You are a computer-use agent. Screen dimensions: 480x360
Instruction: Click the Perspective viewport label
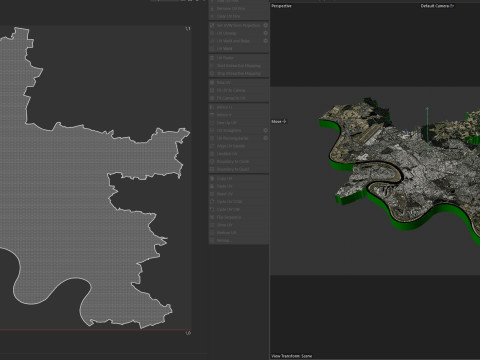[x=281, y=6]
